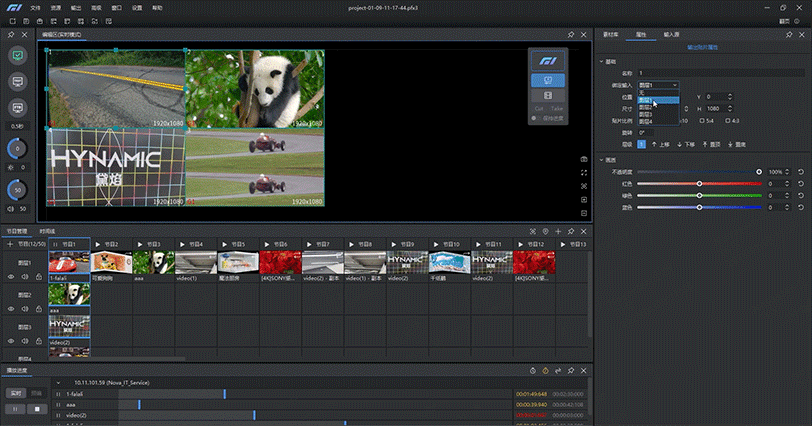Viewport: 812px width, 426px height.
Task: Open the 文件 menu
Action: coord(36,7)
